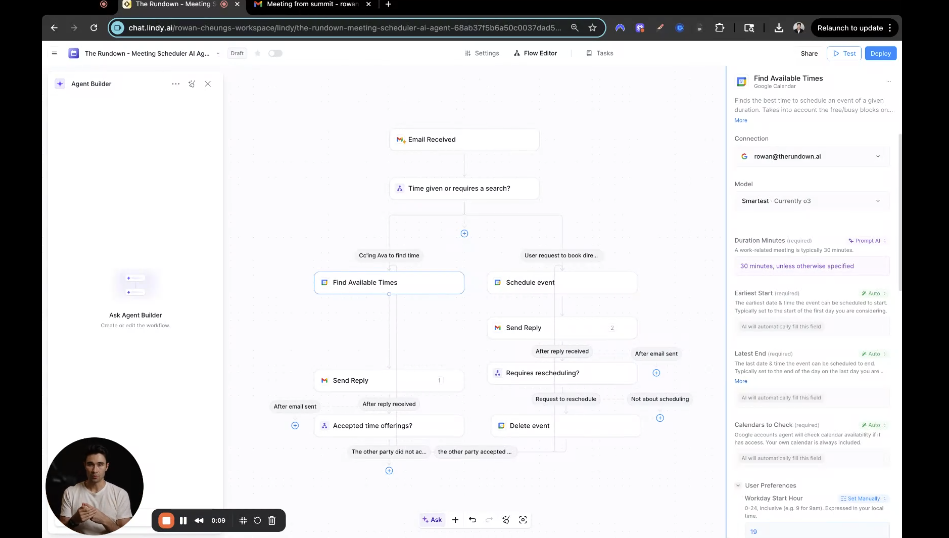Redo the canvas action
The image size is (949, 538).
point(489,520)
